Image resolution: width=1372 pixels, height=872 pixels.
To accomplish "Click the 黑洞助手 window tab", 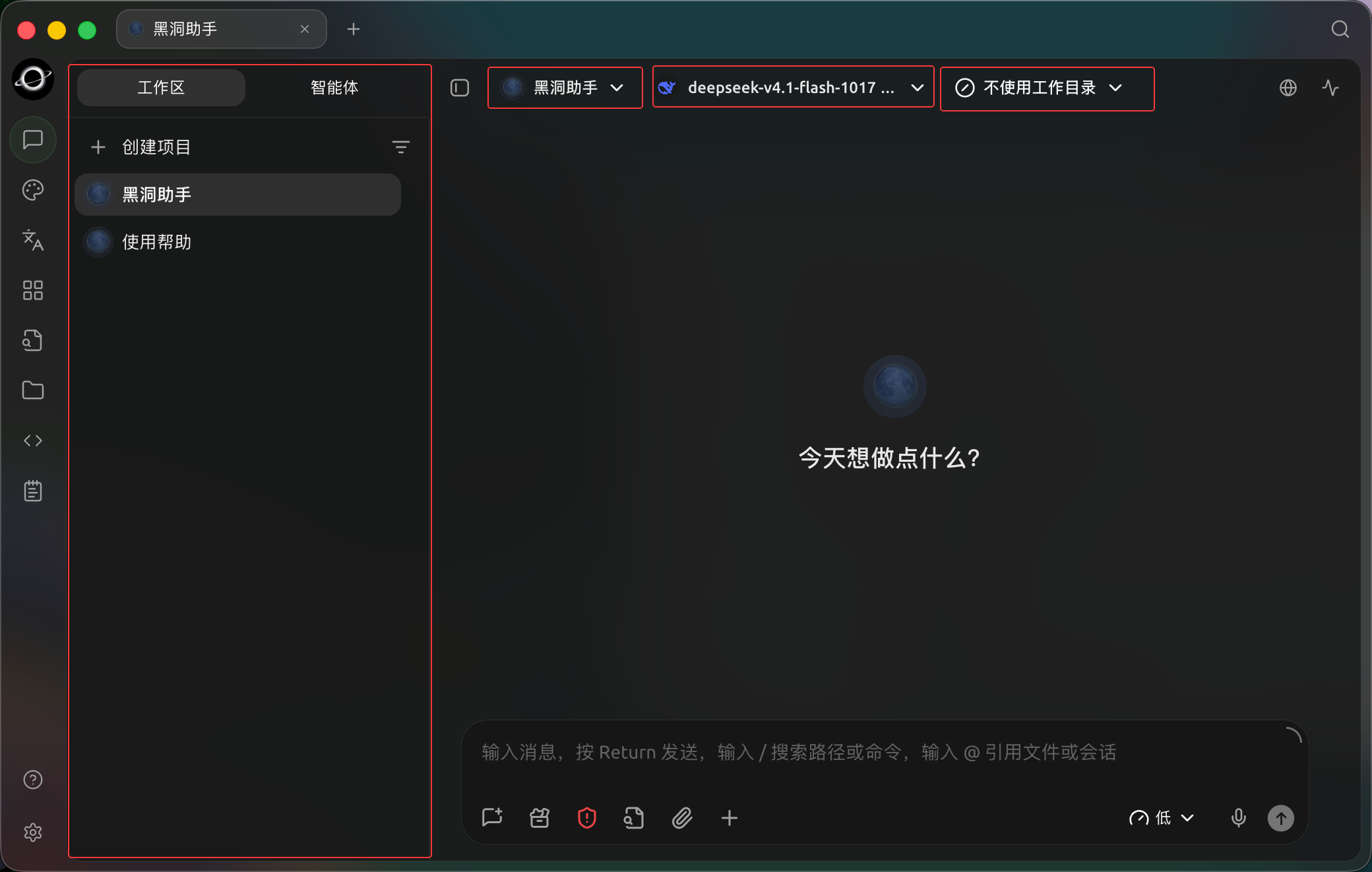I will pos(221,29).
